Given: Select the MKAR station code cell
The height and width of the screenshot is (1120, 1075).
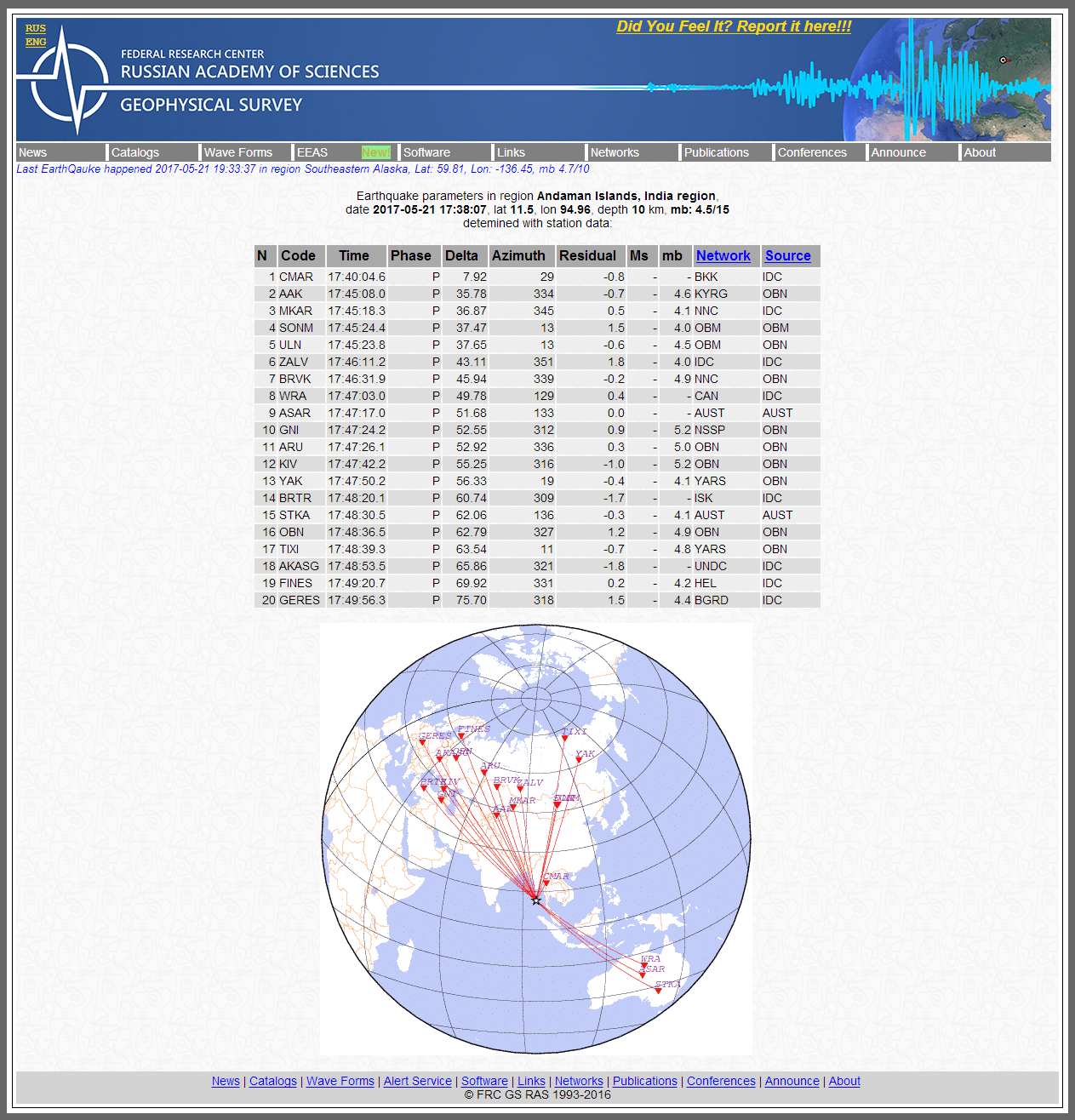Looking at the screenshot, I should pos(300,311).
